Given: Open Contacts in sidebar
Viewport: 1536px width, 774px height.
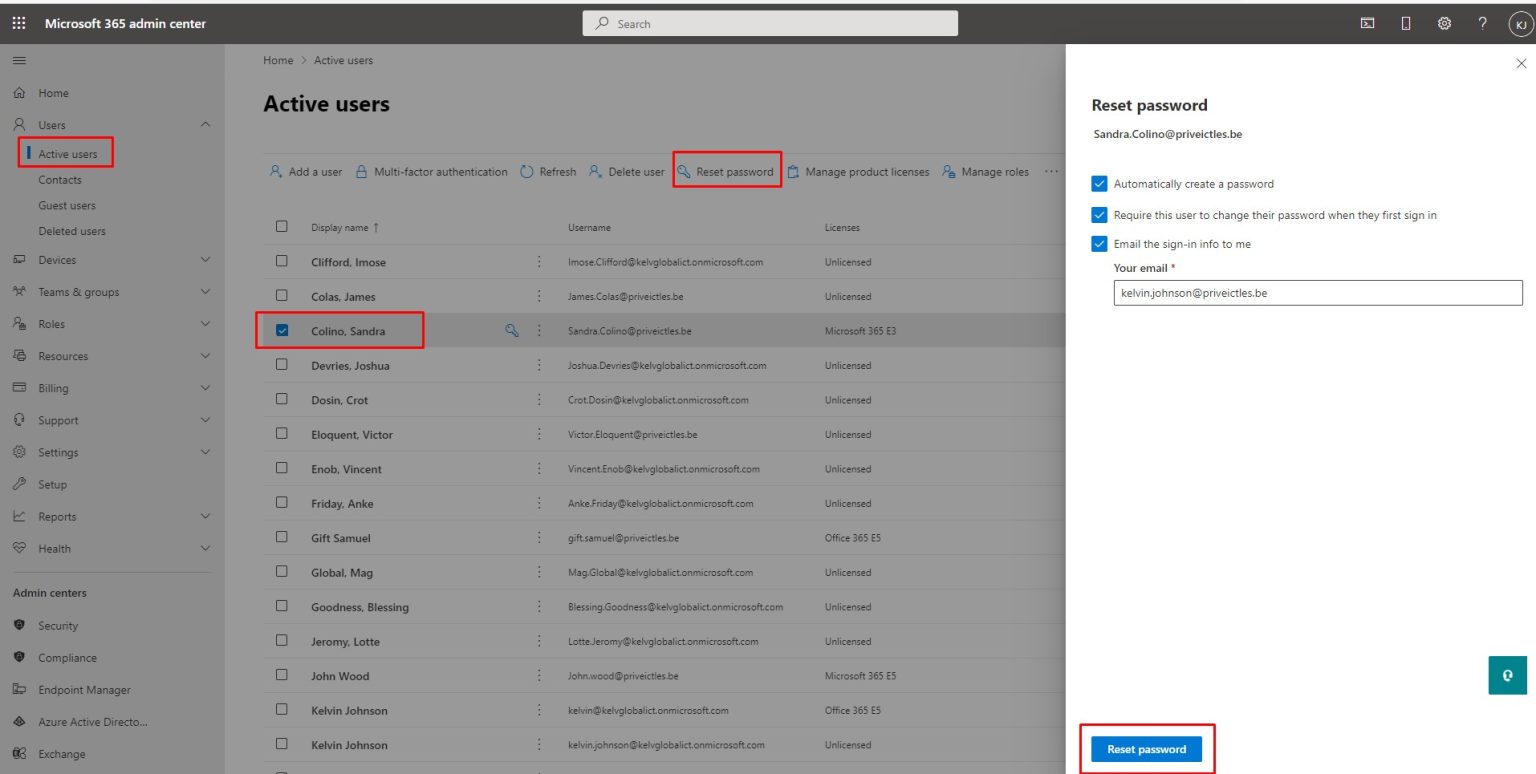Looking at the screenshot, I should pyautogui.click(x=60, y=180).
